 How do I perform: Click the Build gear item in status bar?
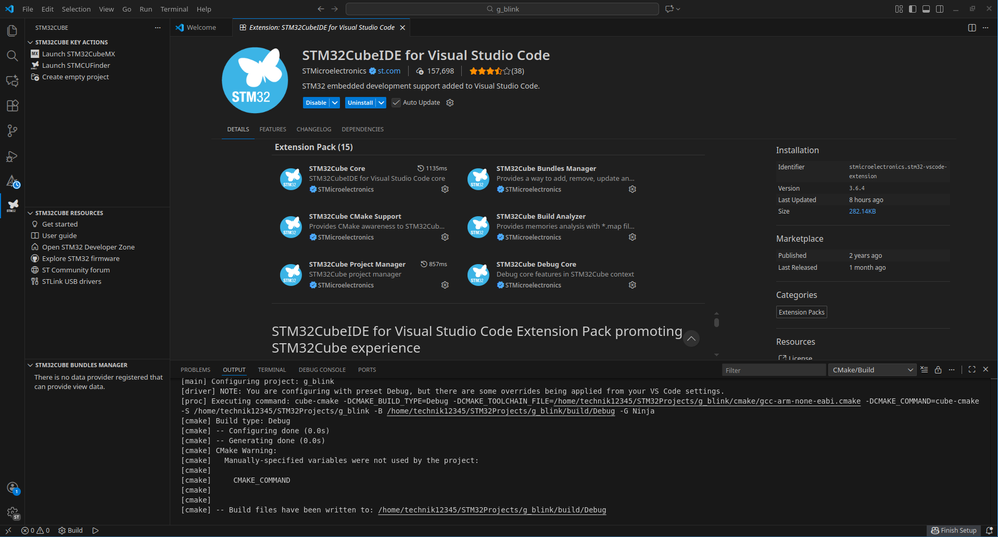pyautogui.click(x=71, y=531)
